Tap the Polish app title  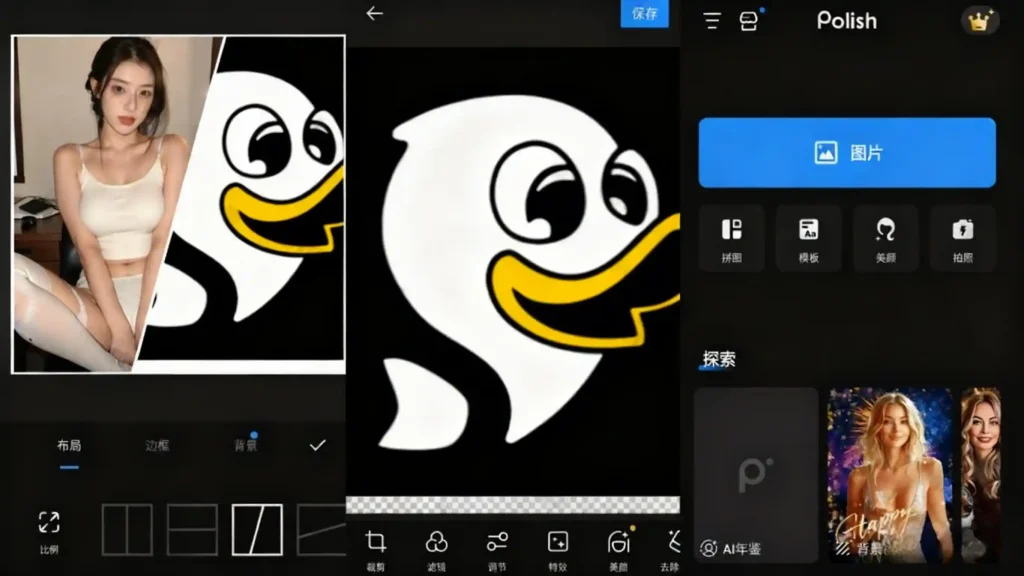tap(846, 21)
